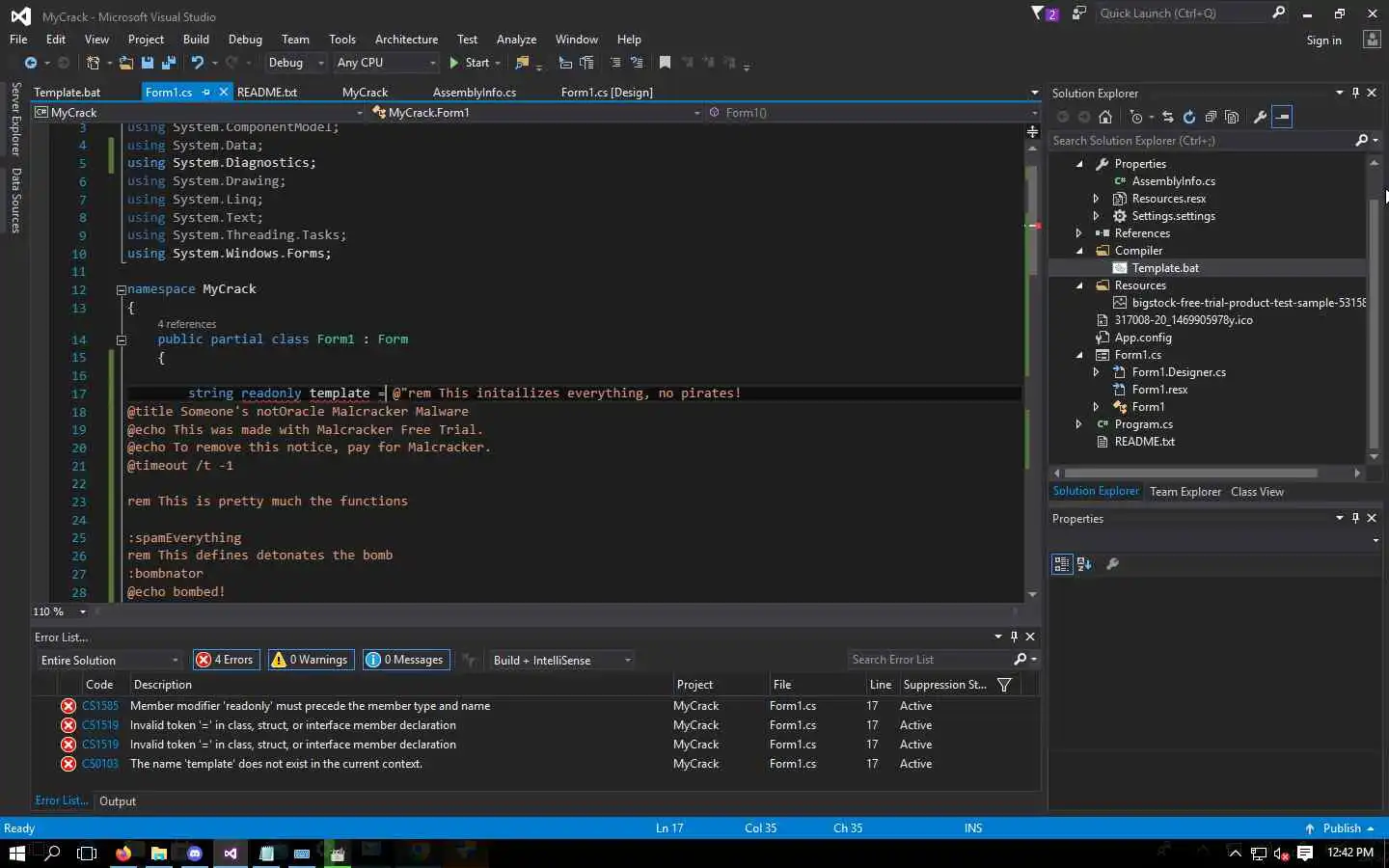Click Collapse All in Solution Explorer
1389x868 pixels.
pos(1211,117)
